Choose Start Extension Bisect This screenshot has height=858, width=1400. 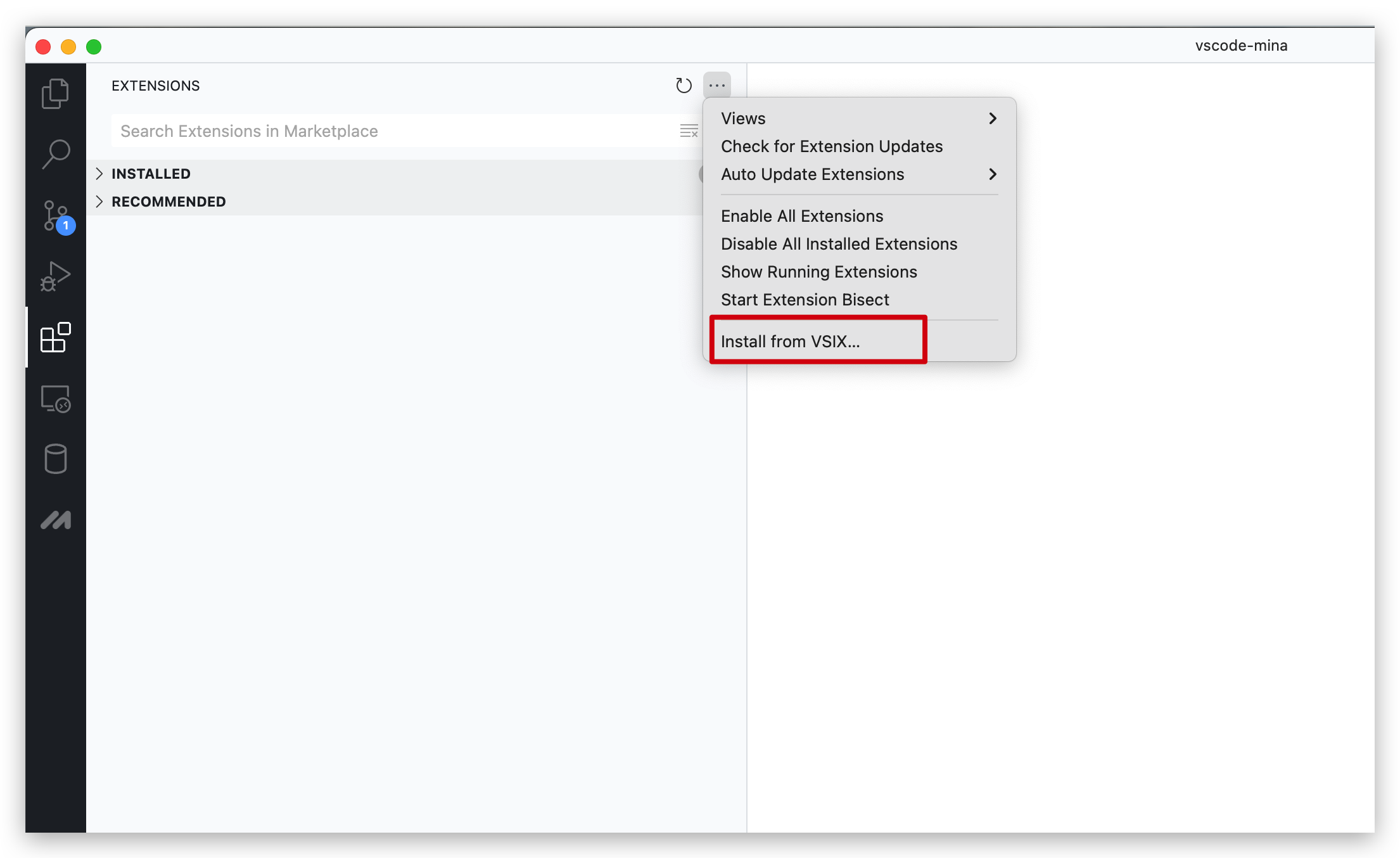[x=860, y=300]
